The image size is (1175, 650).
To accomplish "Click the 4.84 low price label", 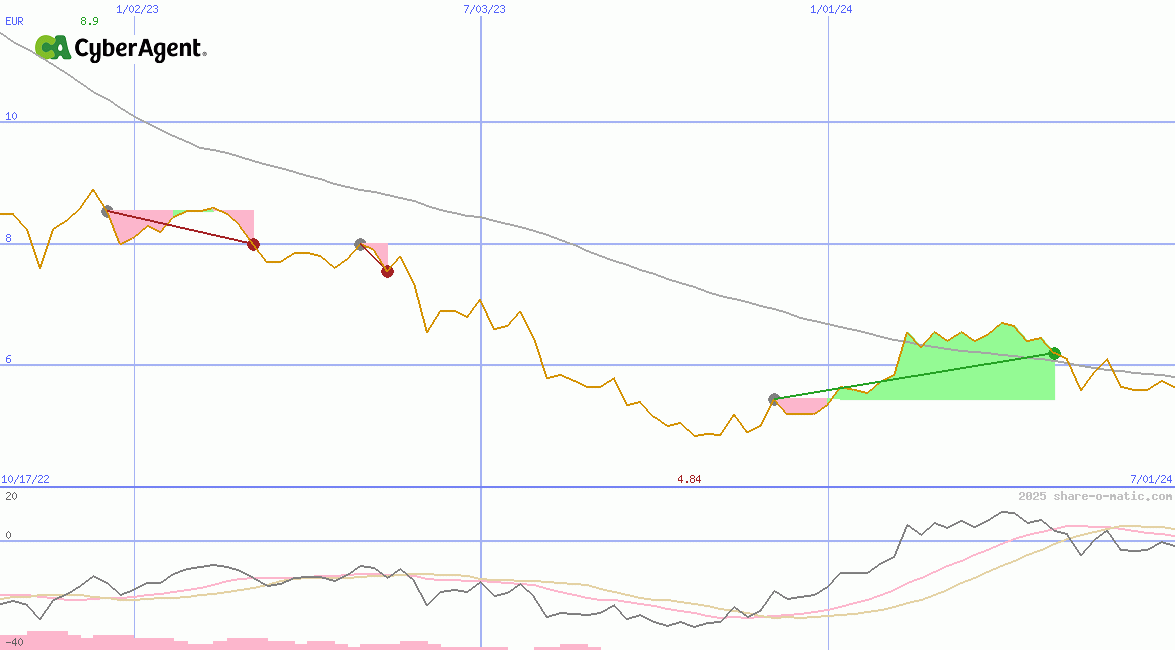I will click(689, 480).
